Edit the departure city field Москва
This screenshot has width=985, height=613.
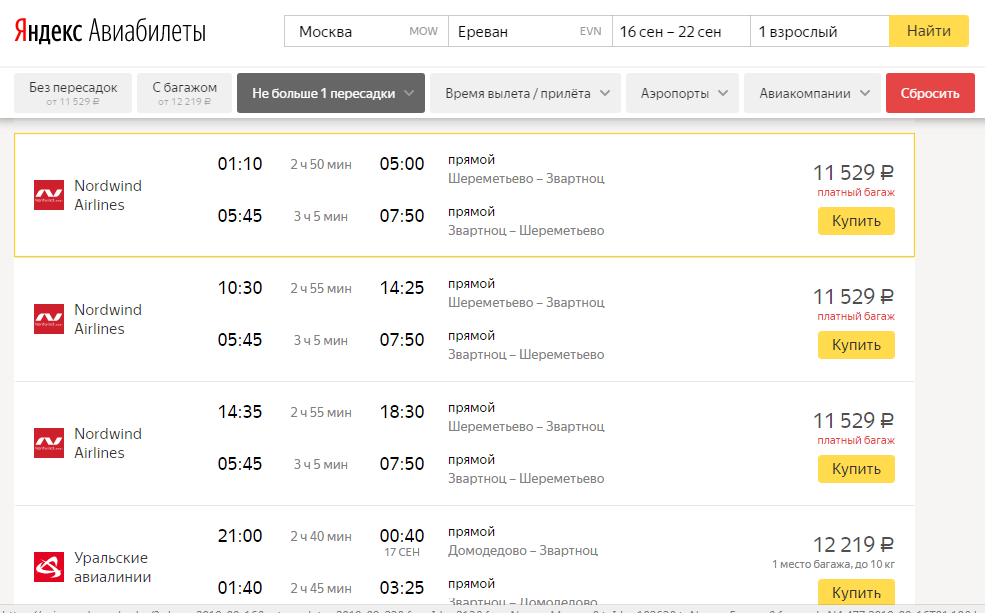[x=366, y=31]
